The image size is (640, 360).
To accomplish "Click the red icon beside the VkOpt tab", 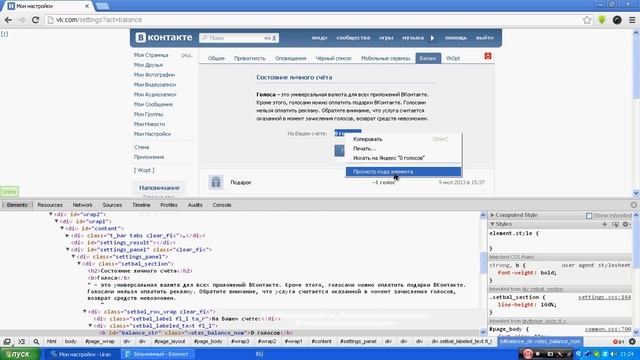I will click(x=488, y=56).
